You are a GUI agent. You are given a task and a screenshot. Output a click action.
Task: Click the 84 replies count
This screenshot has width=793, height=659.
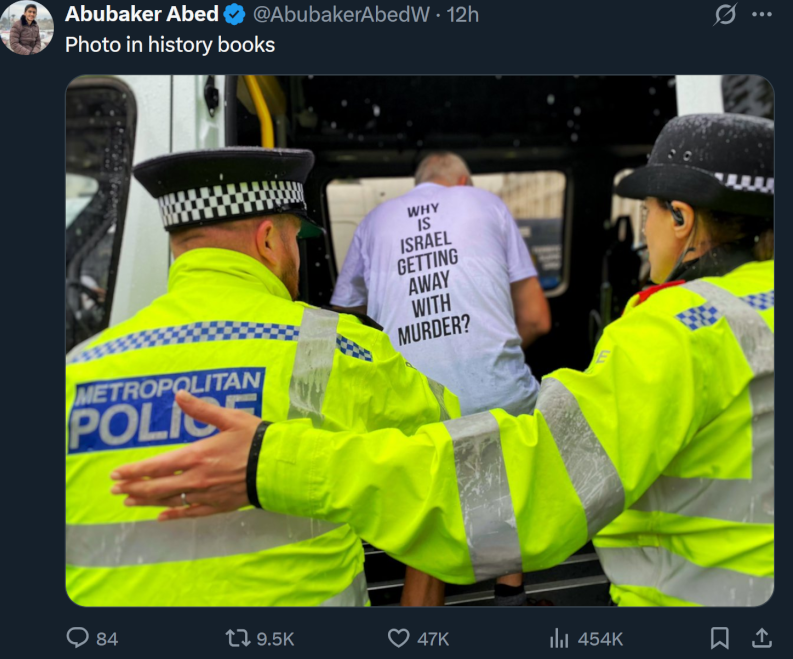pos(107,639)
